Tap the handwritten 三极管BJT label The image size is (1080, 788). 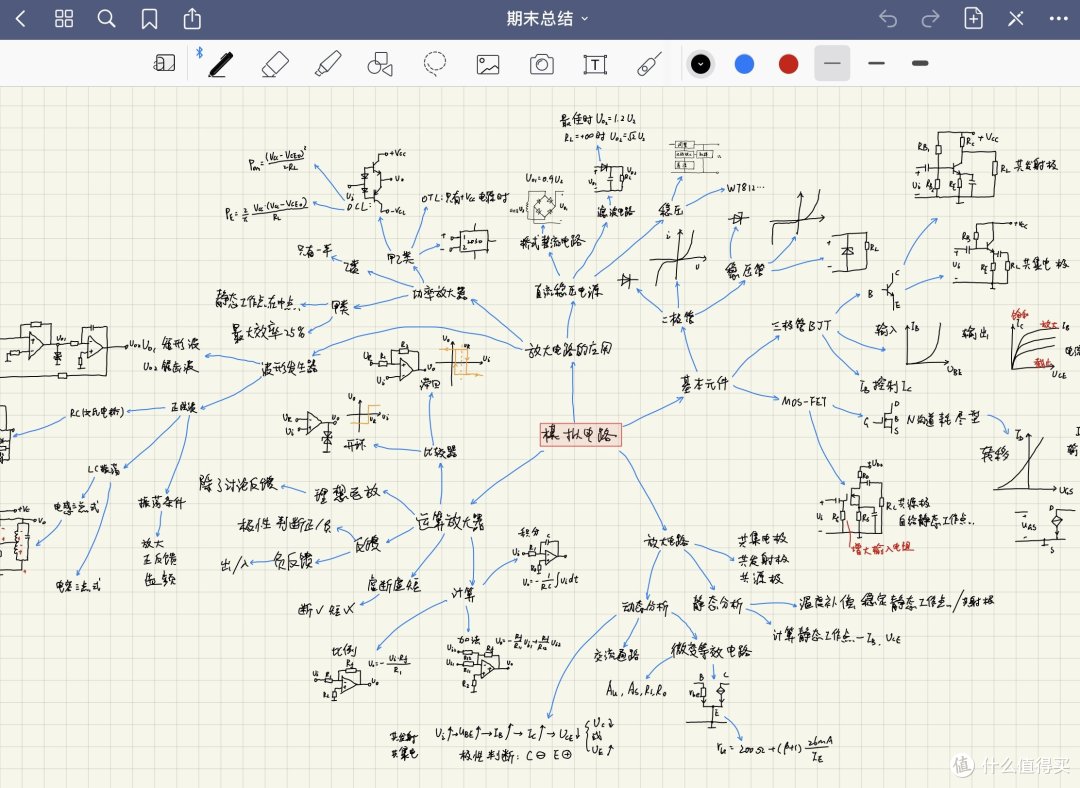(x=802, y=324)
